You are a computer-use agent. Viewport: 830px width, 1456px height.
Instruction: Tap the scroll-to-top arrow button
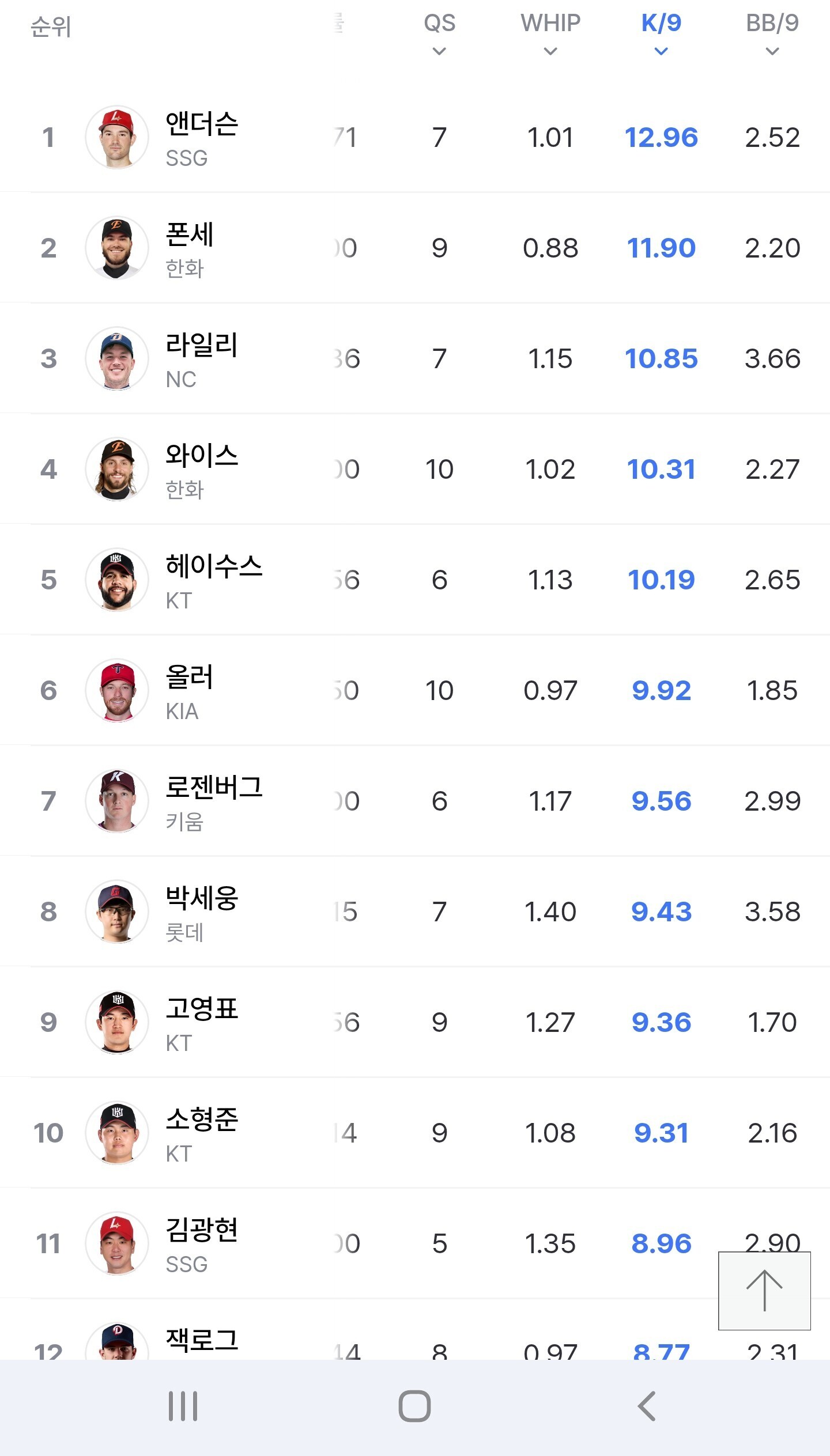(x=764, y=1291)
